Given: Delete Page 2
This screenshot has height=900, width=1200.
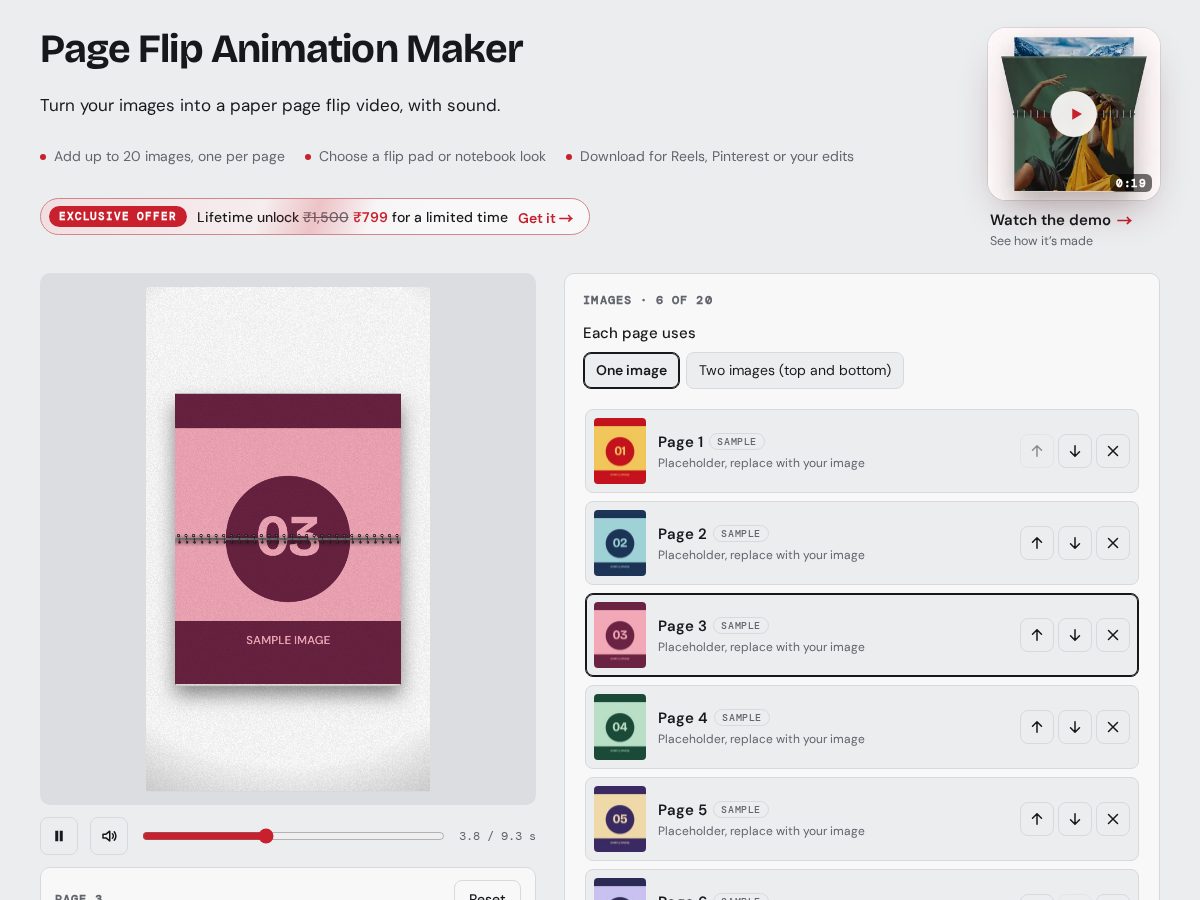Looking at the screenshot, I should click(1113, 543).
